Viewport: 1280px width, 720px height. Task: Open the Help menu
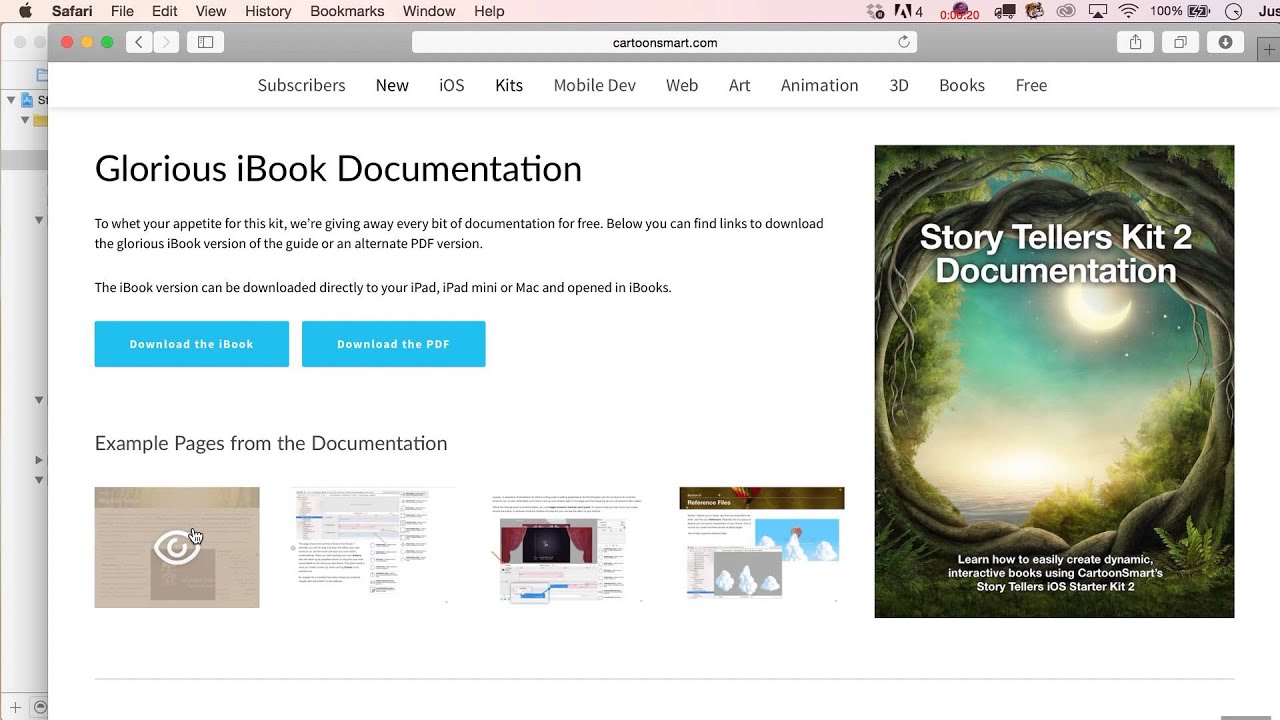point(489,11)
